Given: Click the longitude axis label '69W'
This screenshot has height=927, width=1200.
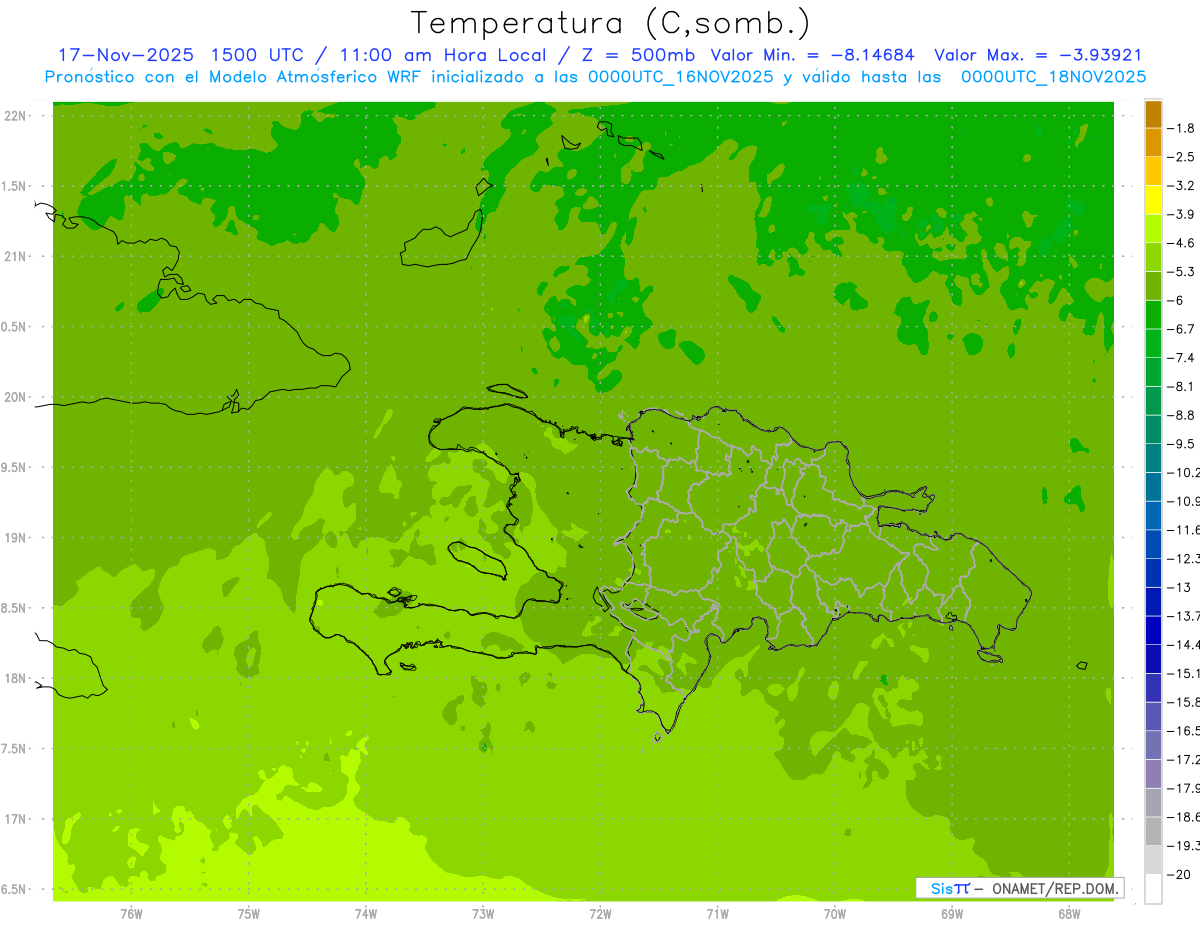Looking at the screenshot, I should 952,913.
